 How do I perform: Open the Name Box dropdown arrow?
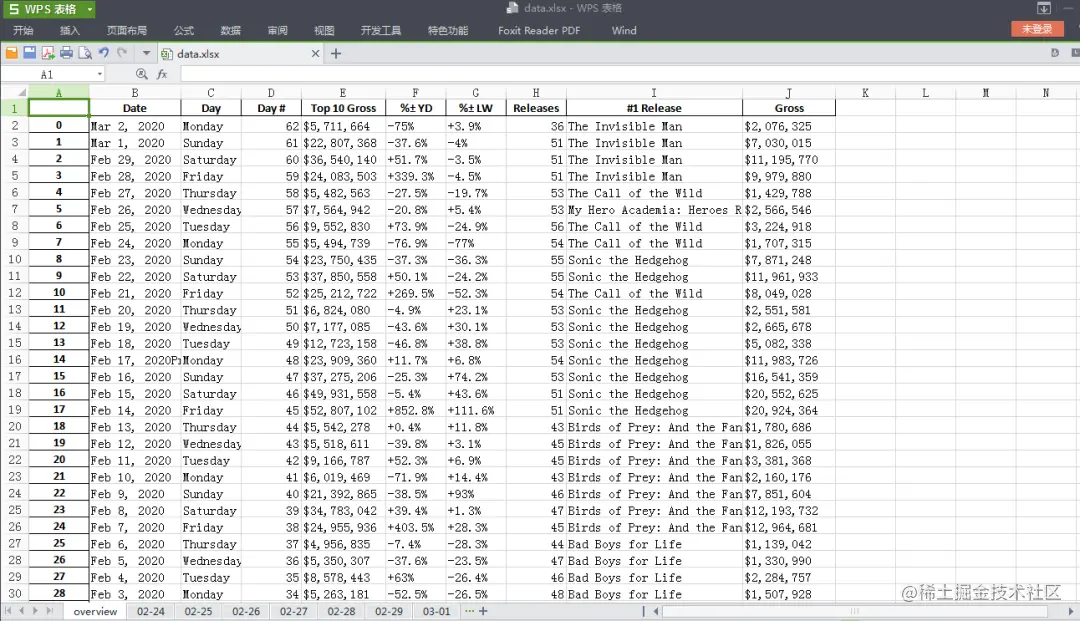[100, 74]
